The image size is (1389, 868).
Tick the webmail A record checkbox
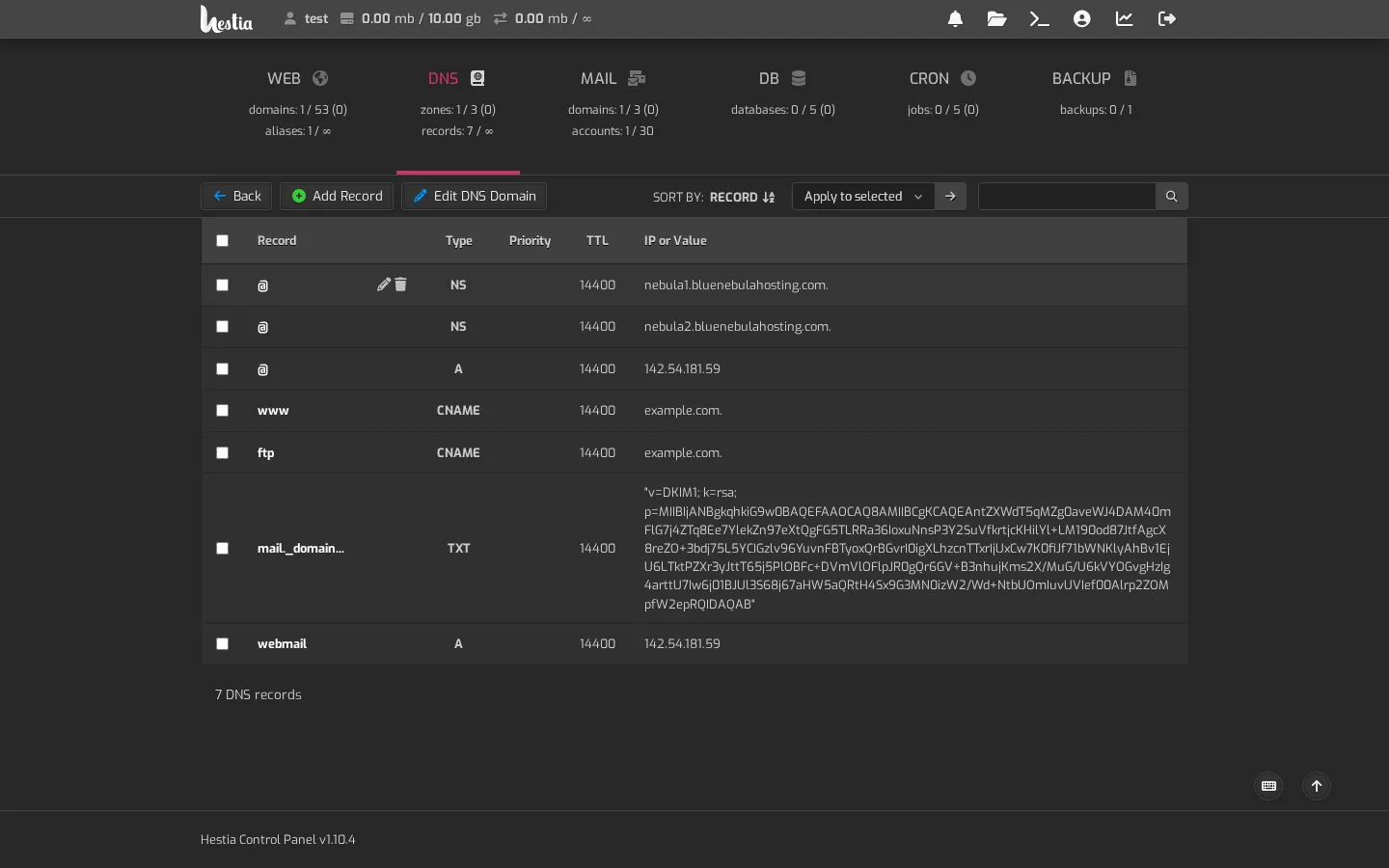223,644
